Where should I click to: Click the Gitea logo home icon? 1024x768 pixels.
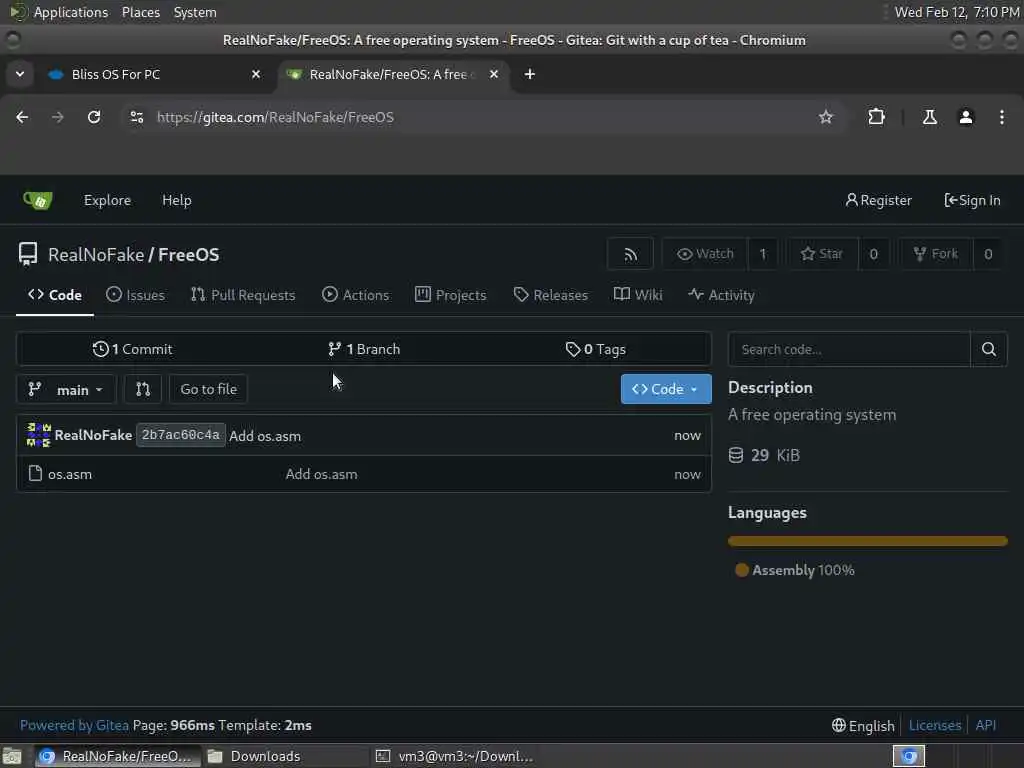(38, 200)
